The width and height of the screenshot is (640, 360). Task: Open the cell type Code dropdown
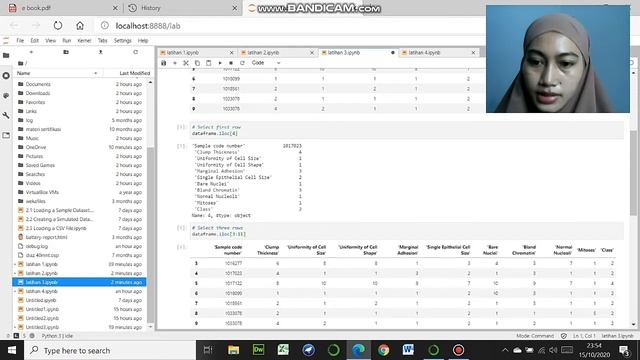tap(266, 63)
